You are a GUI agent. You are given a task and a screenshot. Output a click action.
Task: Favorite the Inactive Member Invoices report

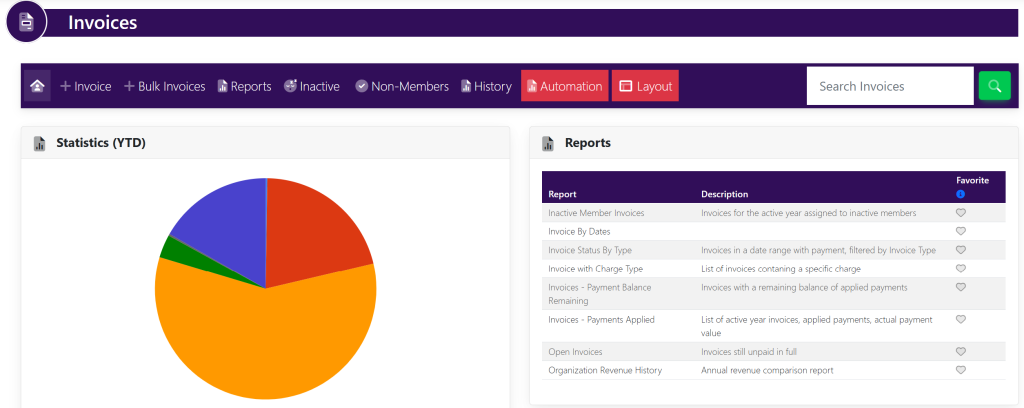(960, 213)
